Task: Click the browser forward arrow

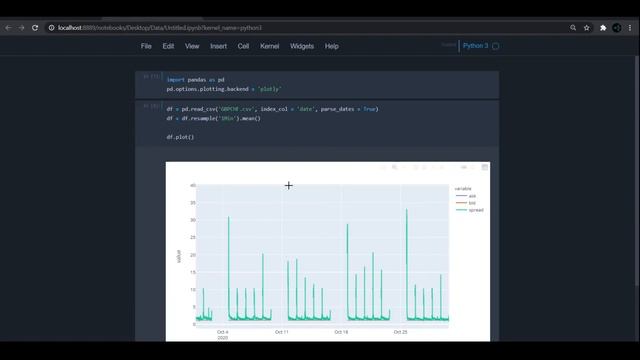Action: [22, 28]
